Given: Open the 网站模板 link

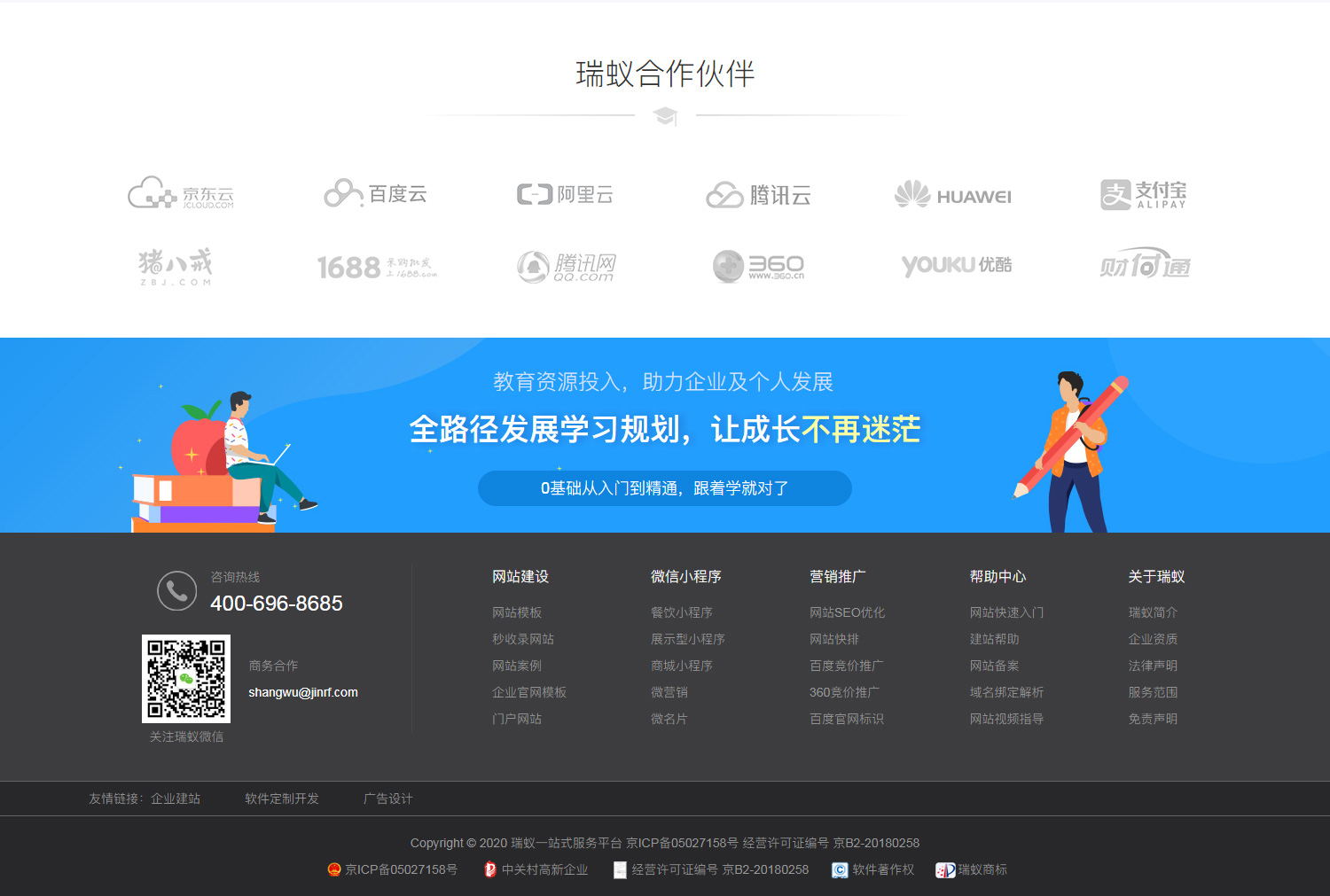Looking at the screenshot, I should (x=517, y=612).
